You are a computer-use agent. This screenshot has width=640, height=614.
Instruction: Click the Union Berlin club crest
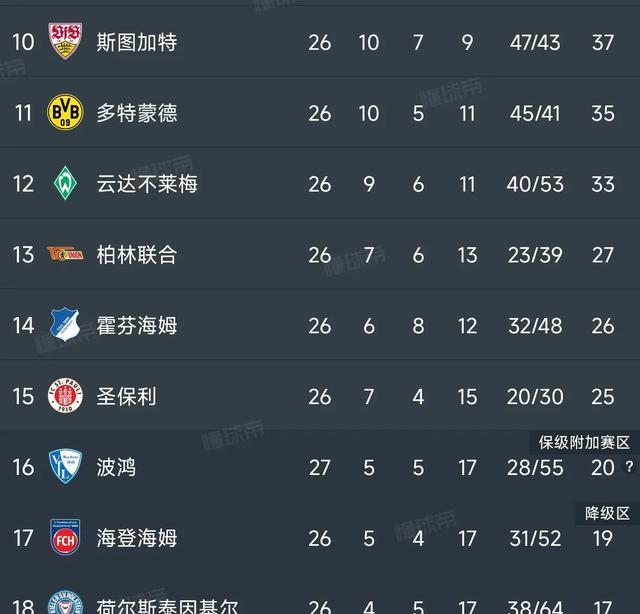(x=66, y=255)
